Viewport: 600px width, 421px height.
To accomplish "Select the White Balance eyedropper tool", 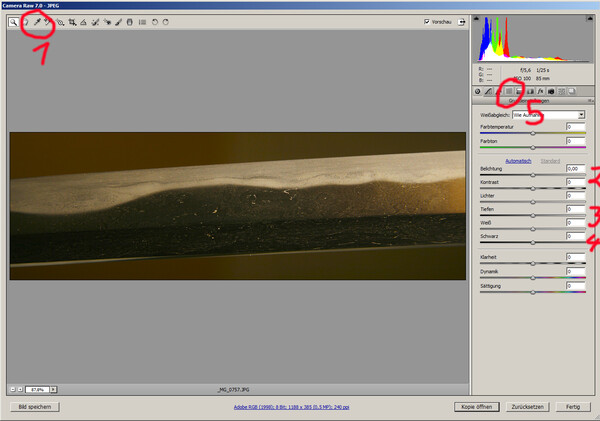I will pos(37,22).
